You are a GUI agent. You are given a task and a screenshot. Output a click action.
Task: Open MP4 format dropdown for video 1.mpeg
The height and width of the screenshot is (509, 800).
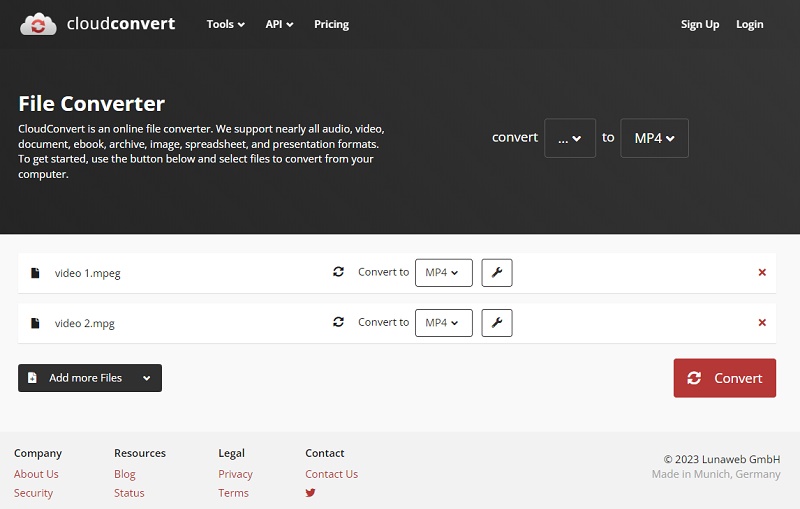pos(444,273)
